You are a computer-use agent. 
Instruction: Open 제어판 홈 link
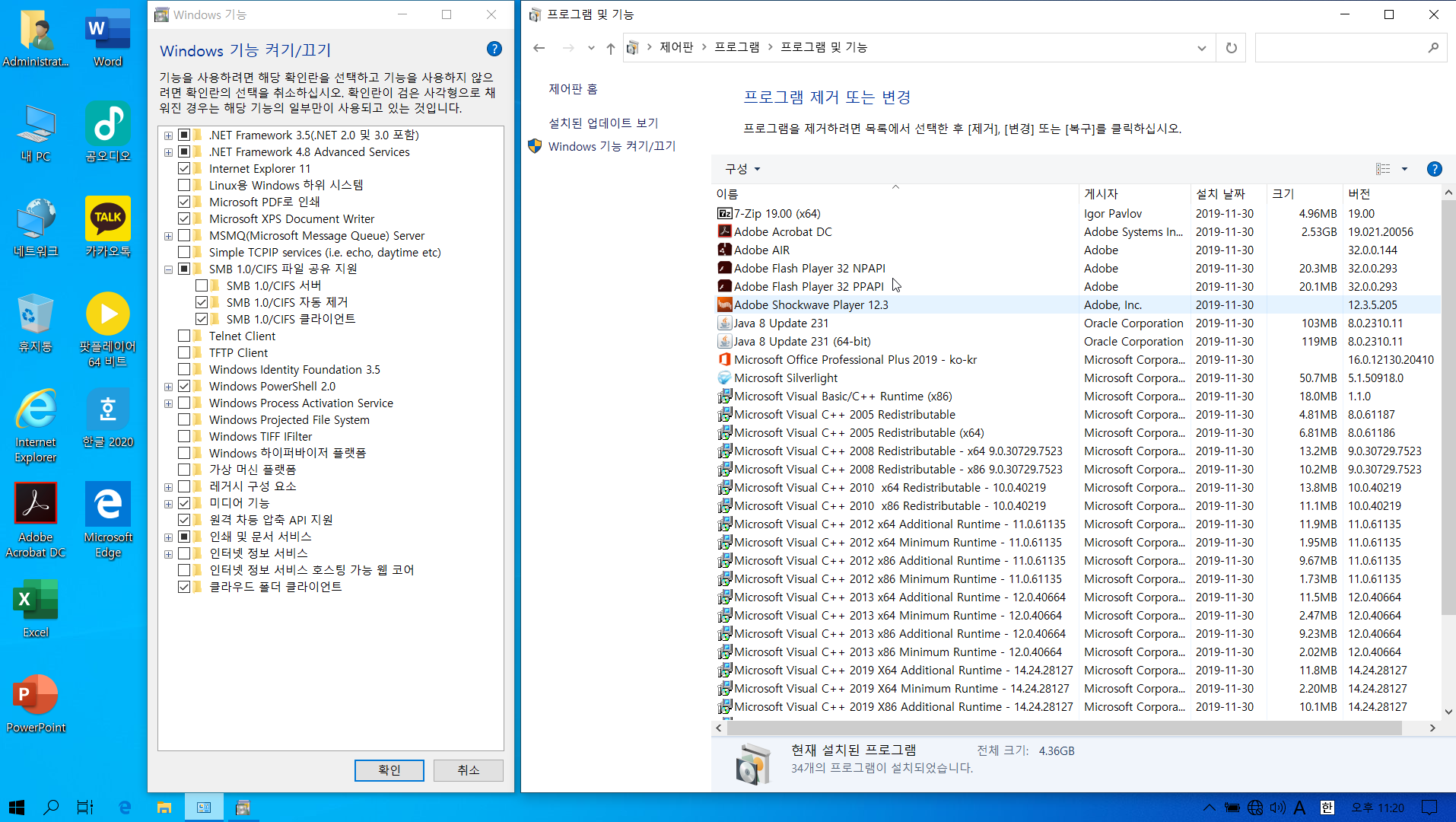click(x=574, y=89)
